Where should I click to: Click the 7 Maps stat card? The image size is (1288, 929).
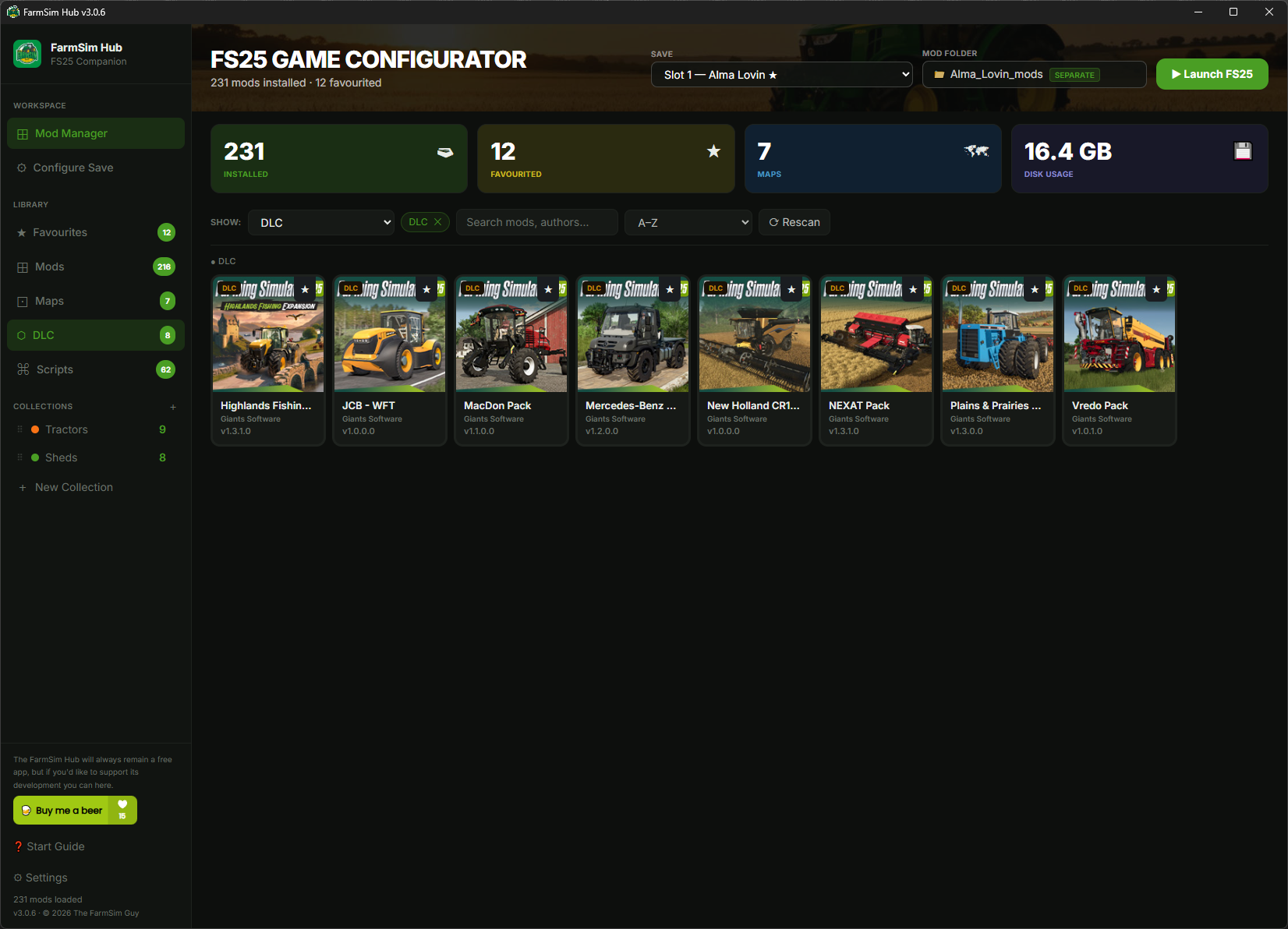tap(872, 158)
